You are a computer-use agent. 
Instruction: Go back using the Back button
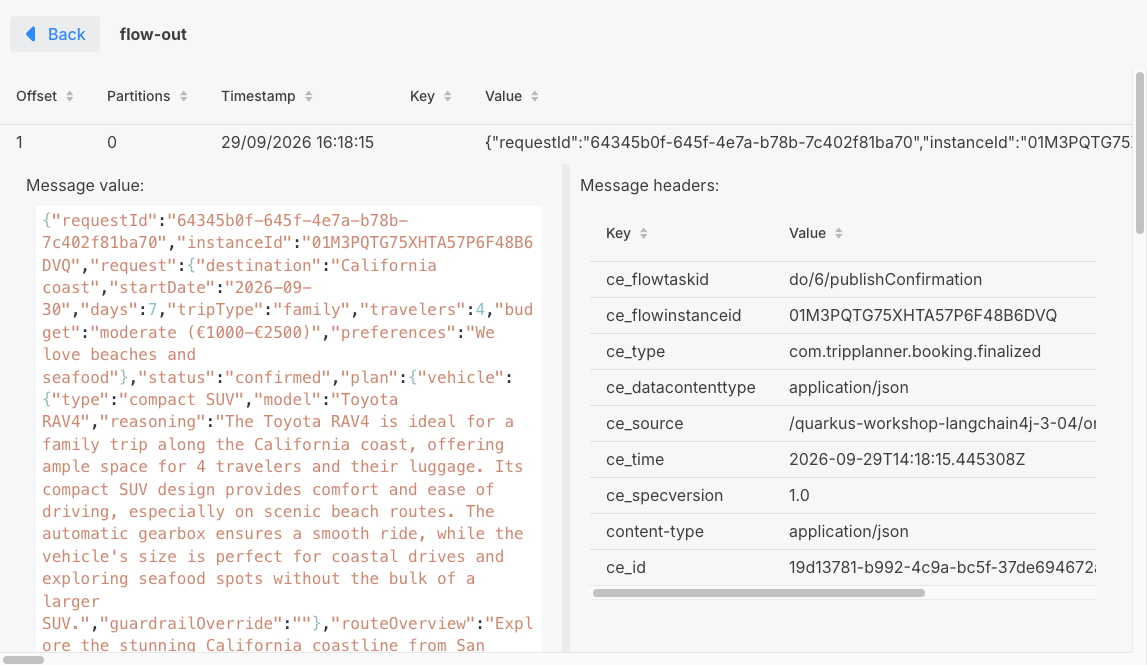coord(55,34)
